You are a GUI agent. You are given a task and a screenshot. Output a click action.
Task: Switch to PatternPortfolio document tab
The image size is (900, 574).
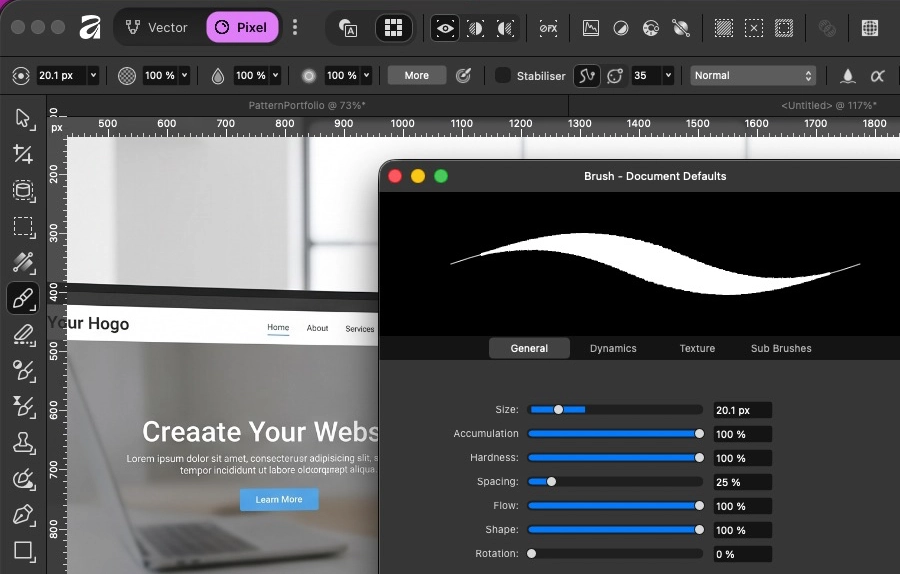tap(307, 105)
